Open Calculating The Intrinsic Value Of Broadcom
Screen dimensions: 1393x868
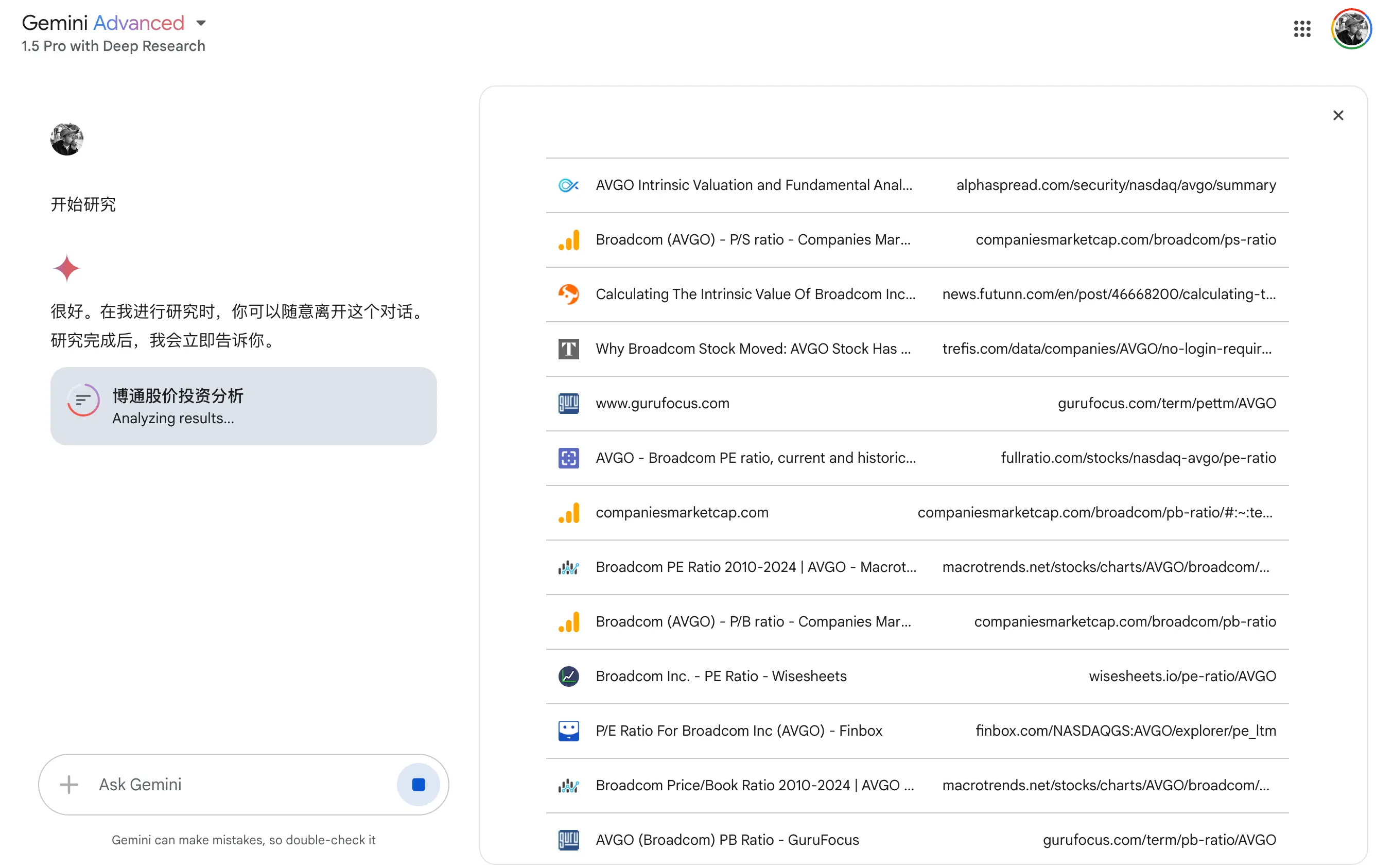[755, 294]
